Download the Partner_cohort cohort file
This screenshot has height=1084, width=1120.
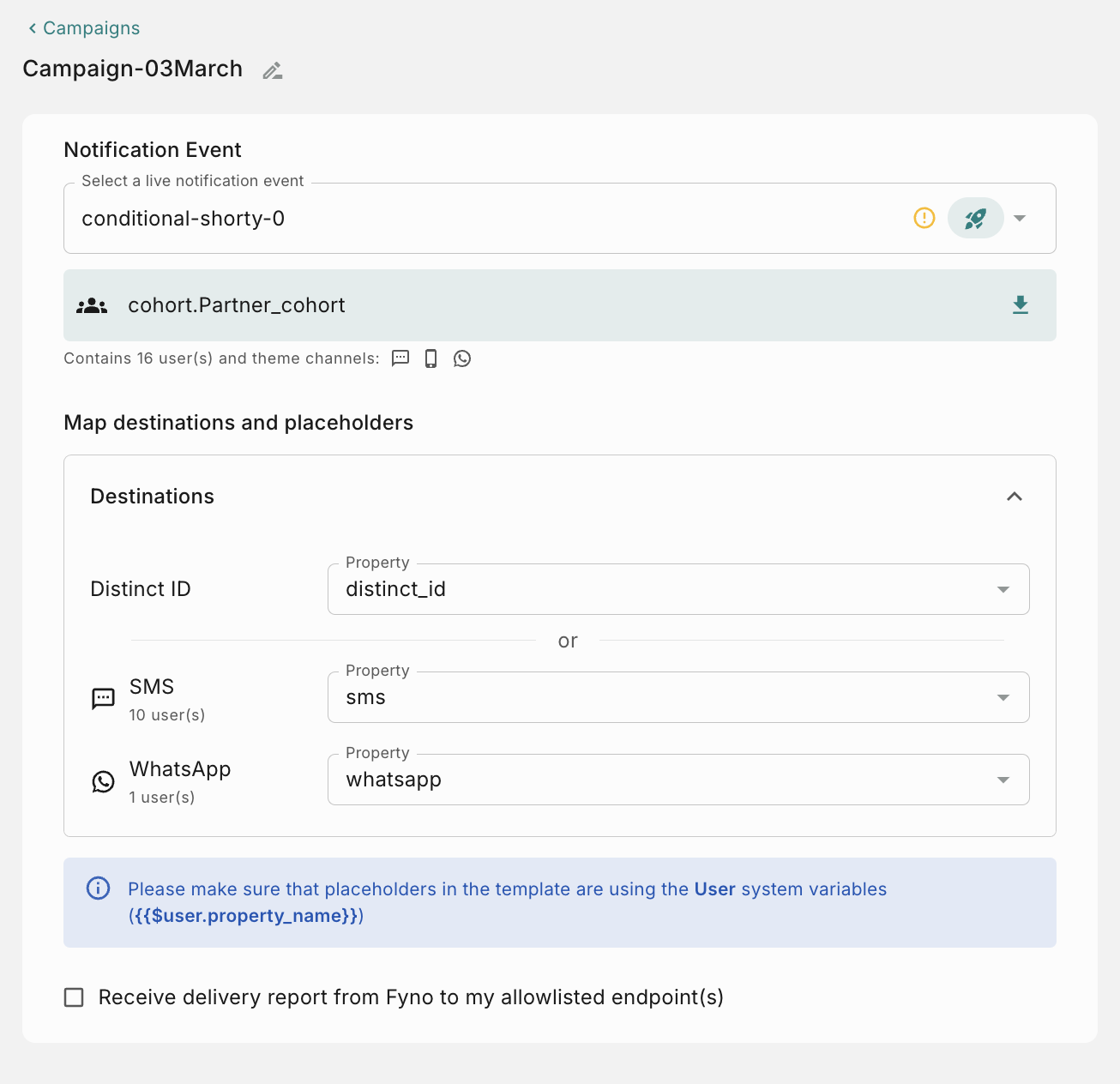coord(1020,305)
